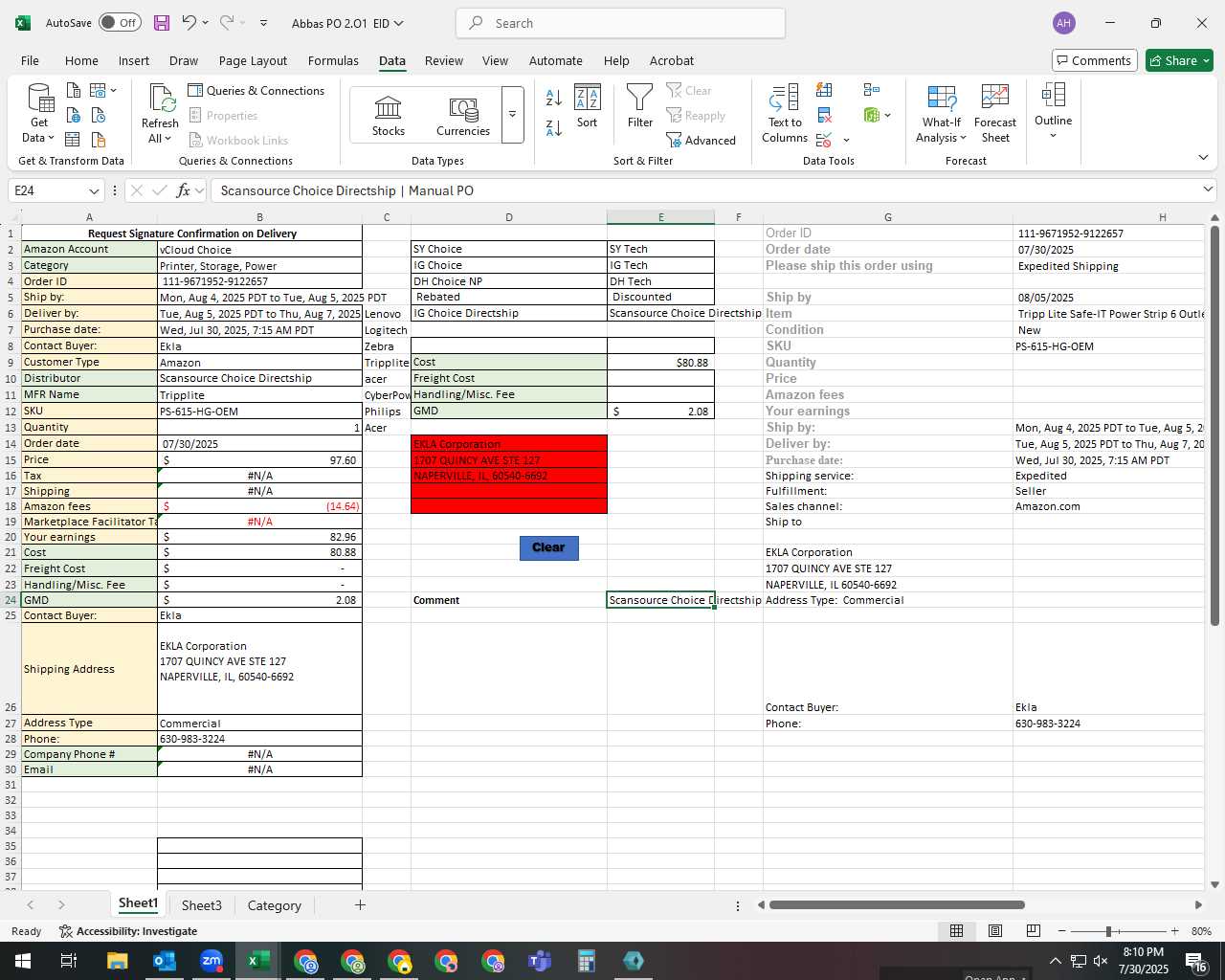The image size is (1225, 980).
Task: Expand the formula bar
Action: point(1208,189)
